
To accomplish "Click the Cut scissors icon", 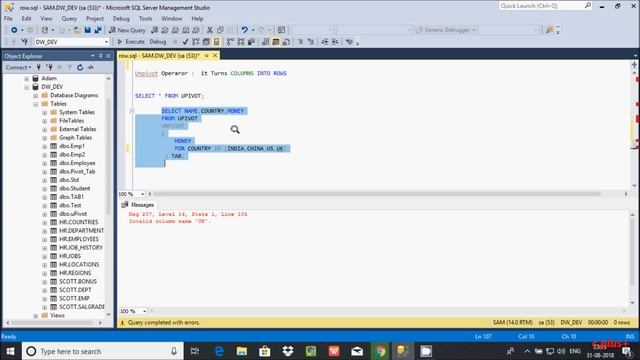I will (x=210, y=30).
